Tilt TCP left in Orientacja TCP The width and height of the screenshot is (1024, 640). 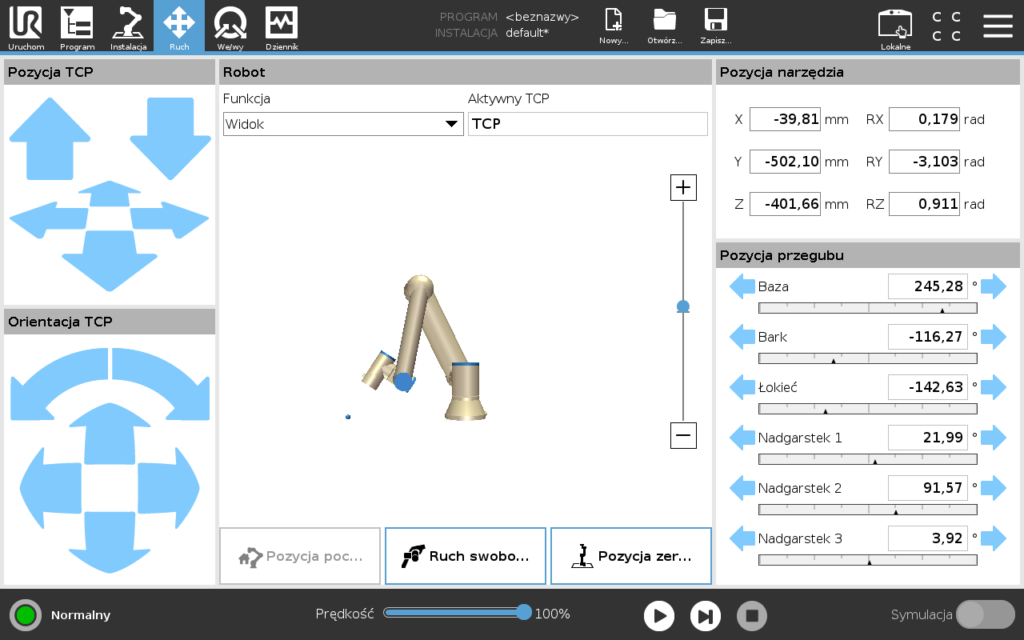click(x=51, y=488)
